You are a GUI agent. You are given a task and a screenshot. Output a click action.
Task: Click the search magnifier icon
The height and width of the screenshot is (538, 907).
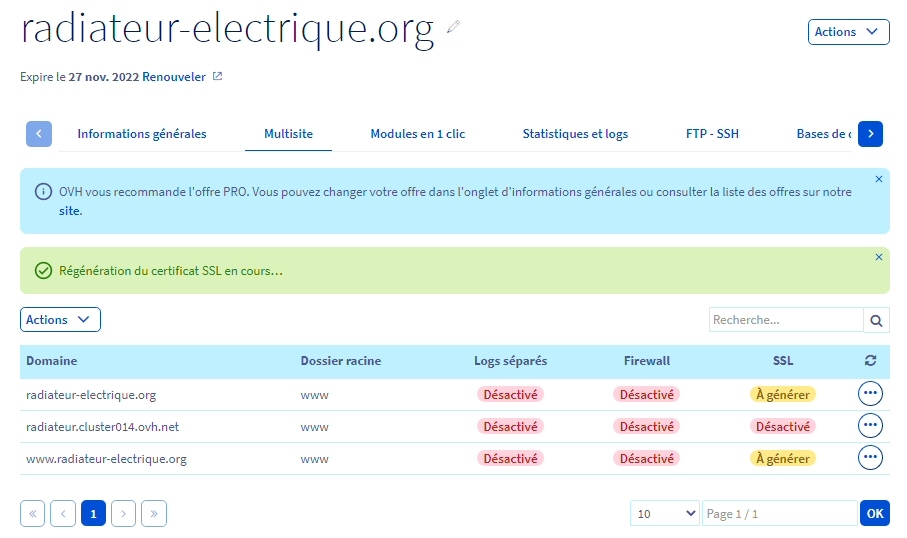tap(876, 320)
